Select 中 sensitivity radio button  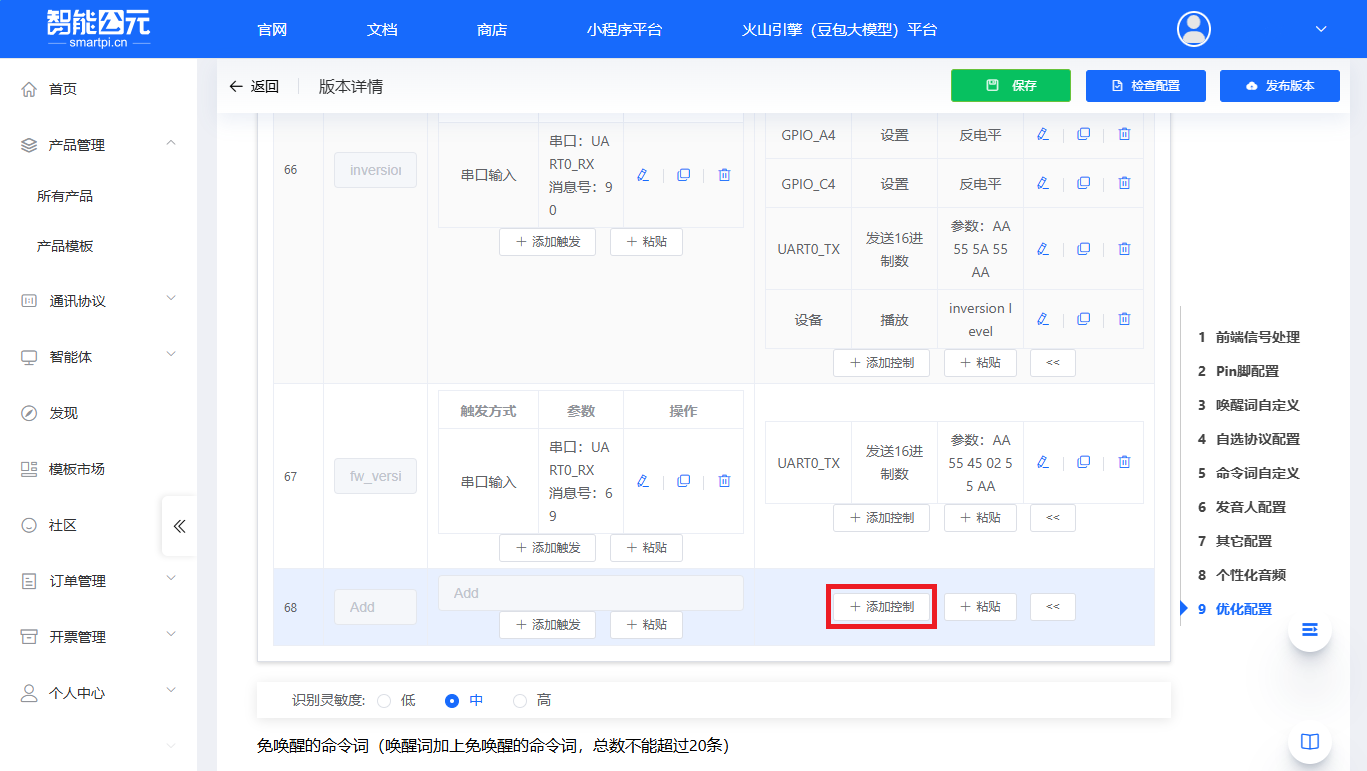[x=452, y=701]
